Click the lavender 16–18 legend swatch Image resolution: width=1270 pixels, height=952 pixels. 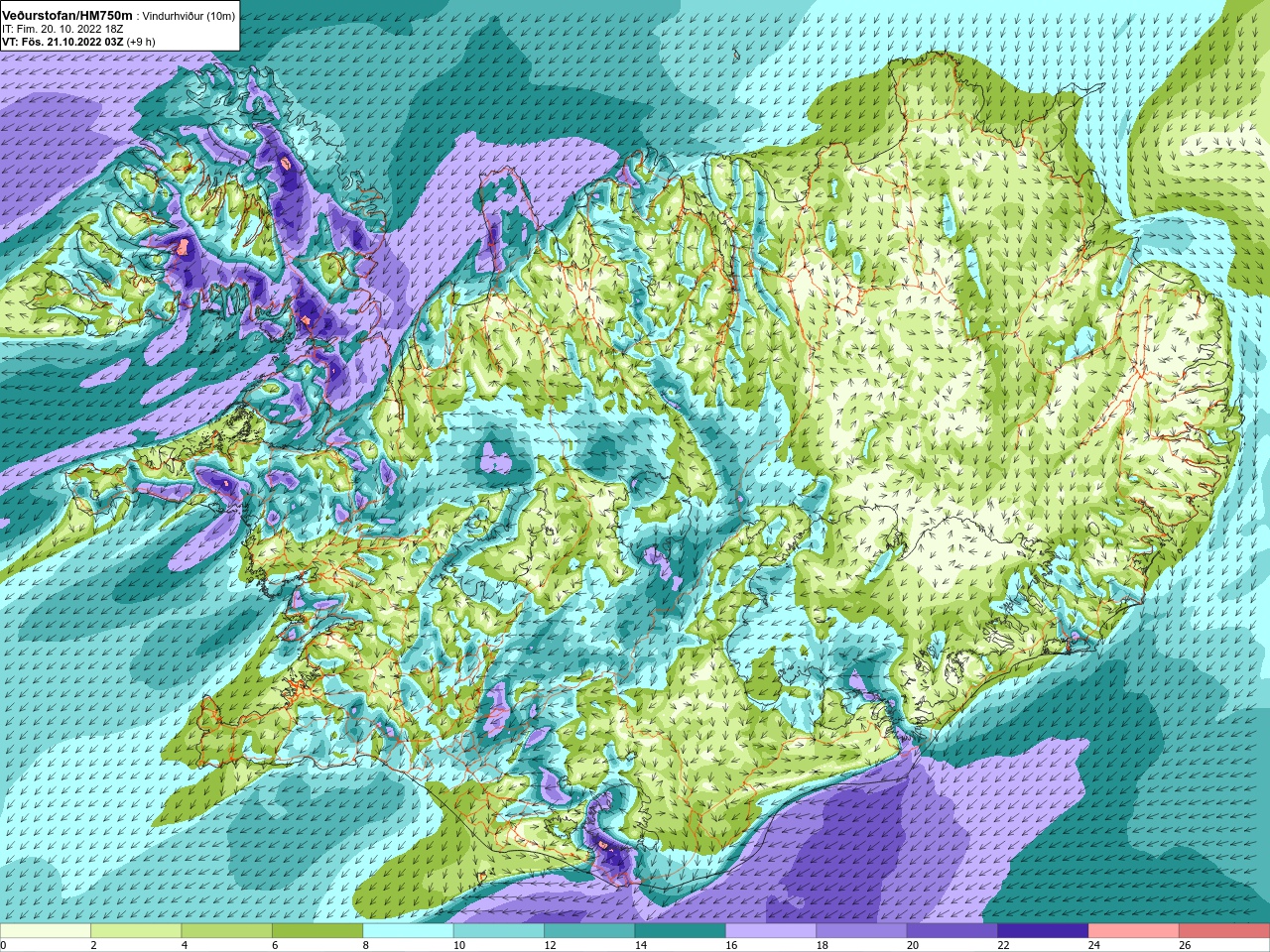tap(771, 931)
